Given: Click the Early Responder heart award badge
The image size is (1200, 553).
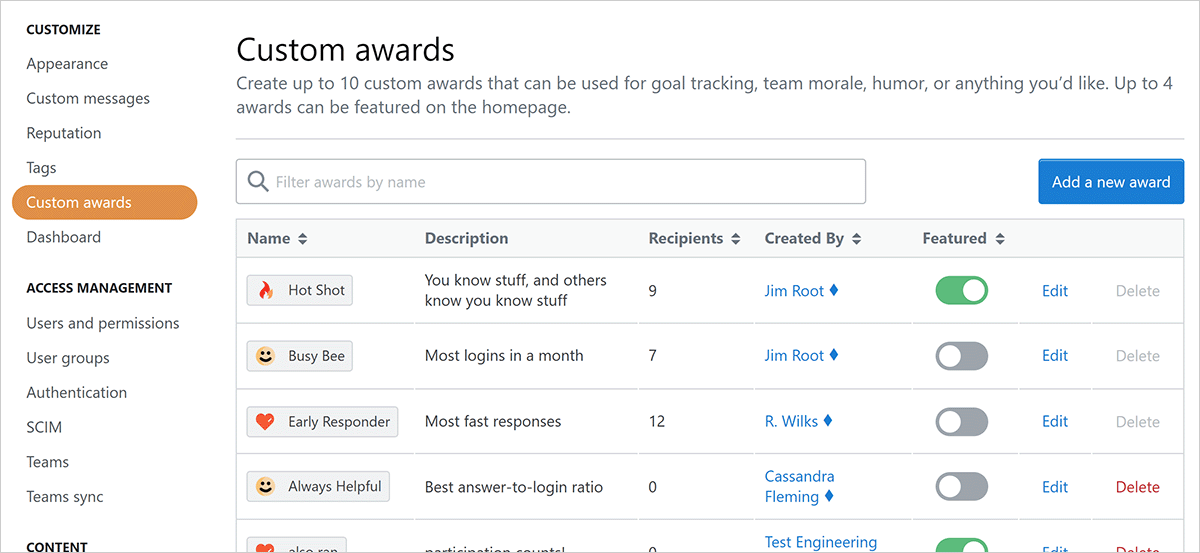Looking at the screenshot, I should [322, 422].
